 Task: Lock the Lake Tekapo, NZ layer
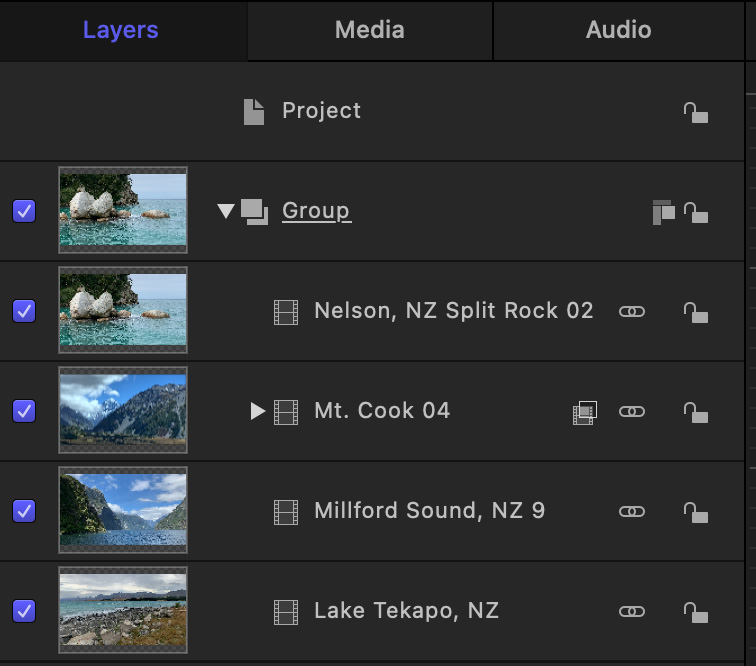pos(695,612)
